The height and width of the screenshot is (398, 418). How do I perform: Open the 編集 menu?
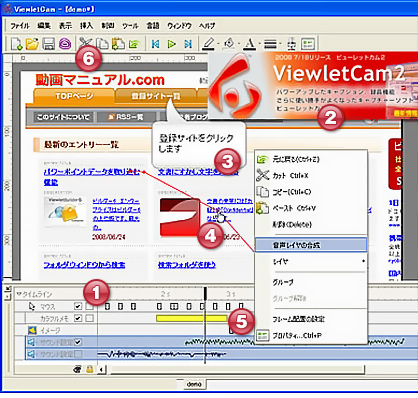(44, 26)
